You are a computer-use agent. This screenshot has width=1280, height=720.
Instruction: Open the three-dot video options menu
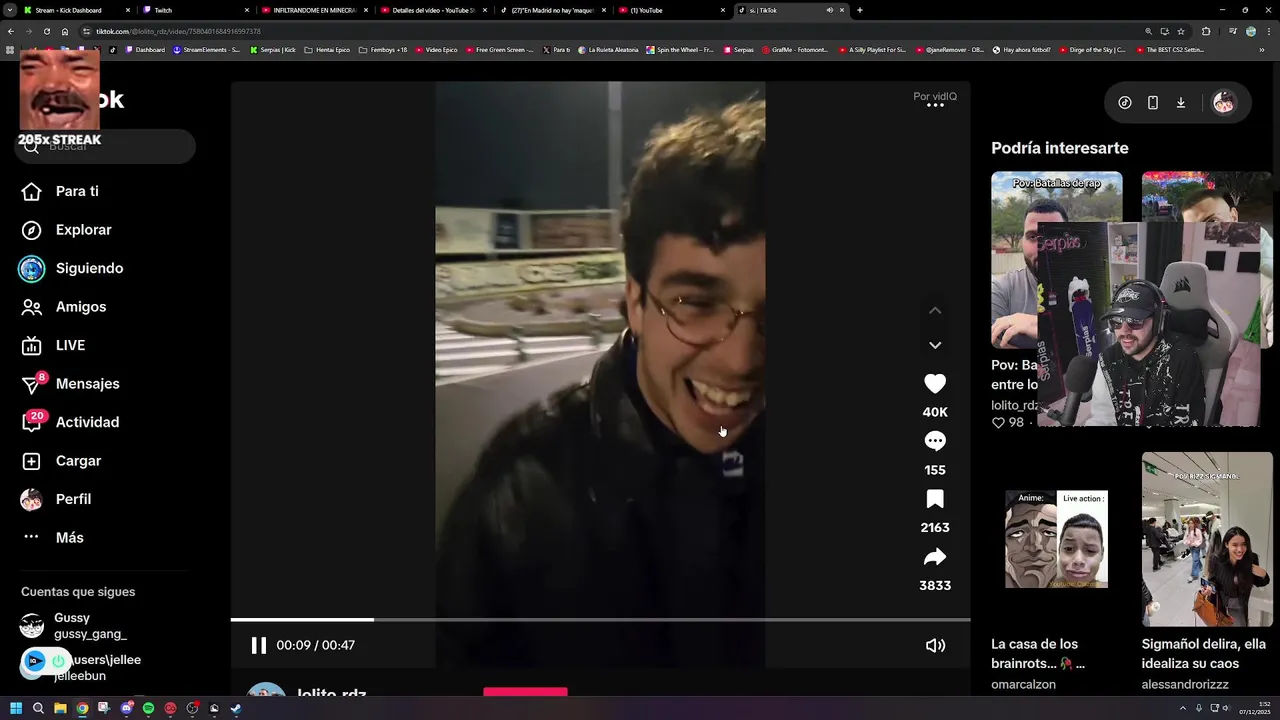coord(935,105)
